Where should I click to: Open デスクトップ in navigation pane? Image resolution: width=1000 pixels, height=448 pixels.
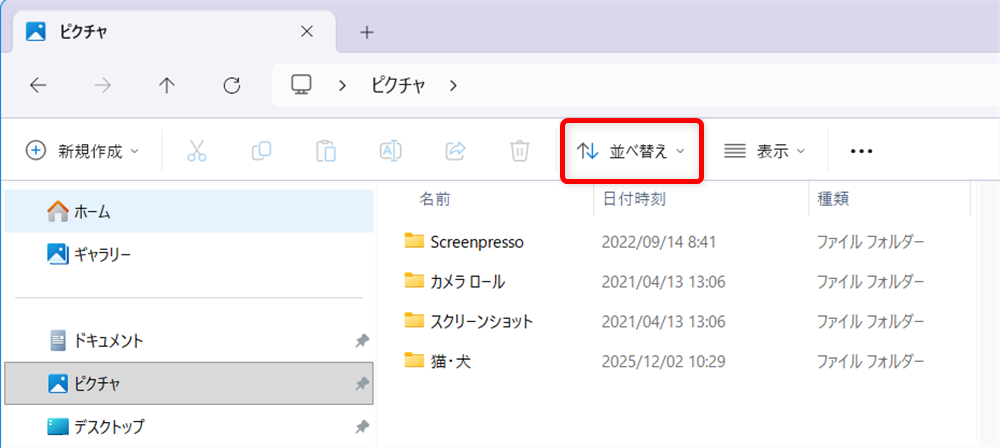[189, 426]
